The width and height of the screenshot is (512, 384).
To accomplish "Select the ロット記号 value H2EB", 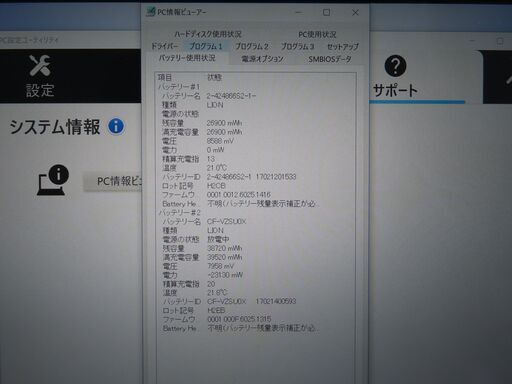I will [x=216, y=310].
